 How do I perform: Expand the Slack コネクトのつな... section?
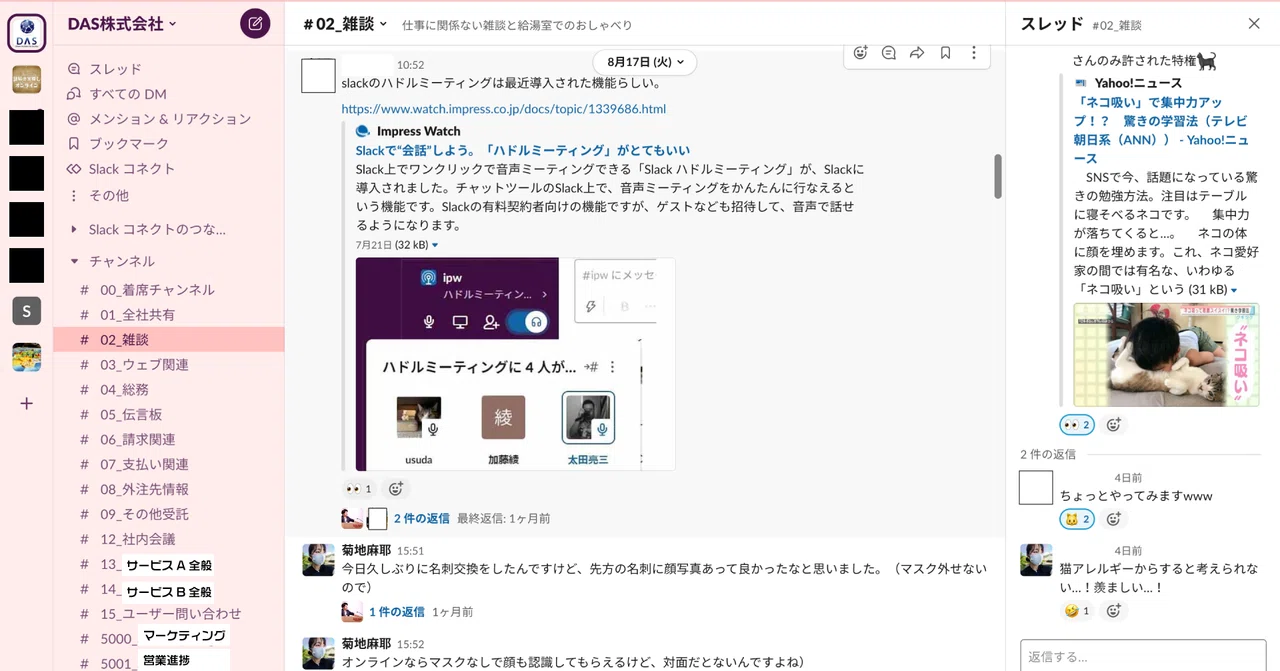tap(74, 229)
